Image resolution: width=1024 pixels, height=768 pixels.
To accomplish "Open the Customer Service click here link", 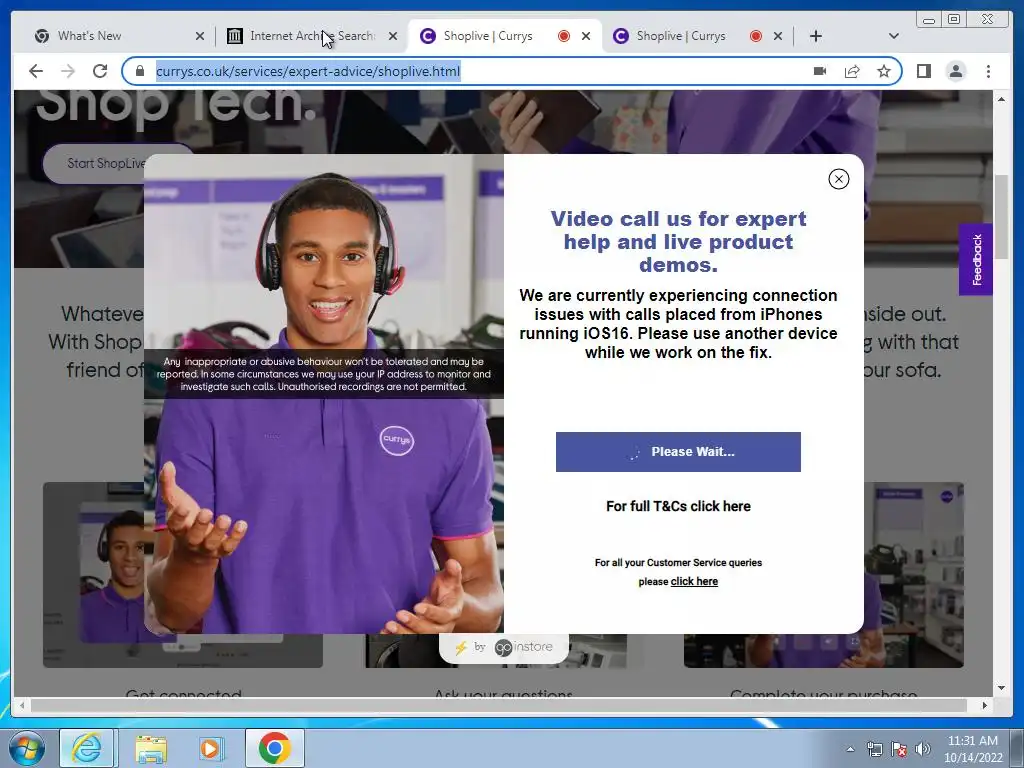I will 694,581.
